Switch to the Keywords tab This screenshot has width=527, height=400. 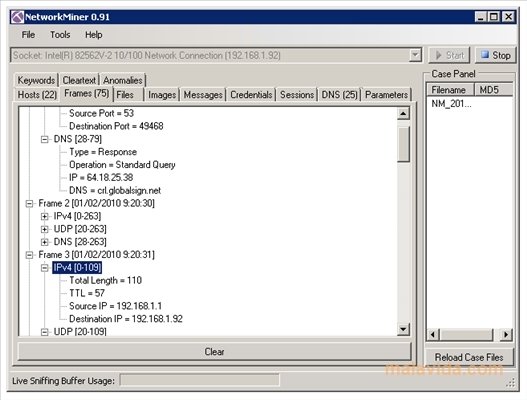36,80
